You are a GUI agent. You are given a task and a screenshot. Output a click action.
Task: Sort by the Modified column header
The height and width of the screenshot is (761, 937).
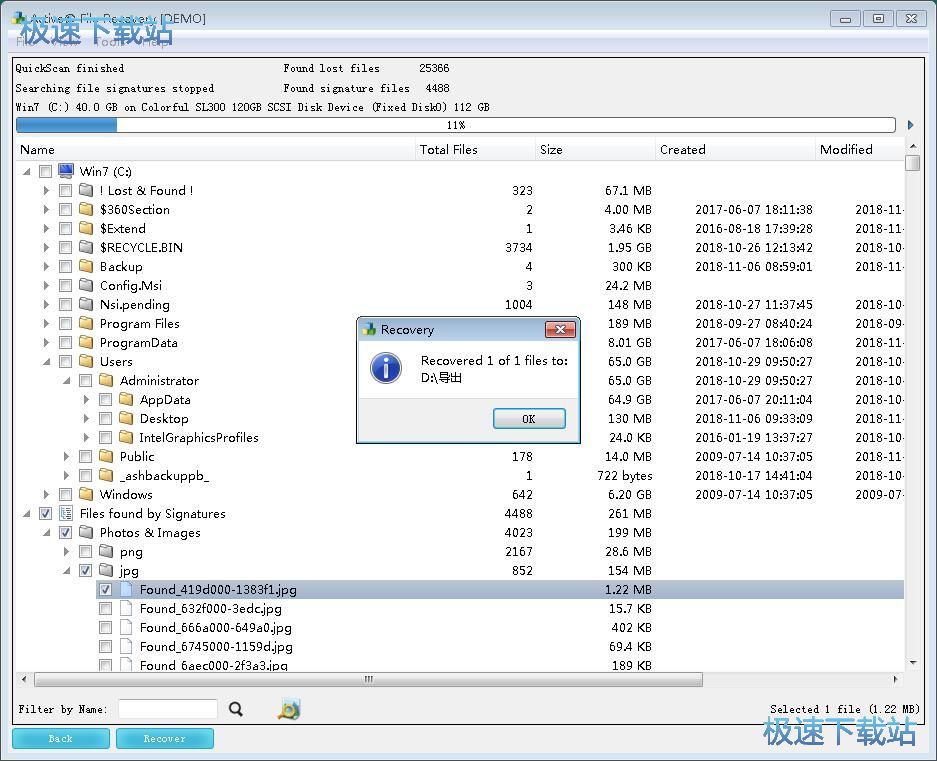click(859, 149)
